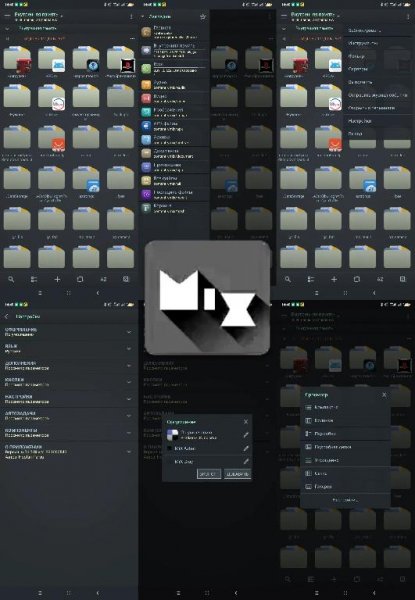Viewport: 415px width, 600px height.
Task: Tap plus add icon on the screen with overflow menu
Action: pos(334,279)
